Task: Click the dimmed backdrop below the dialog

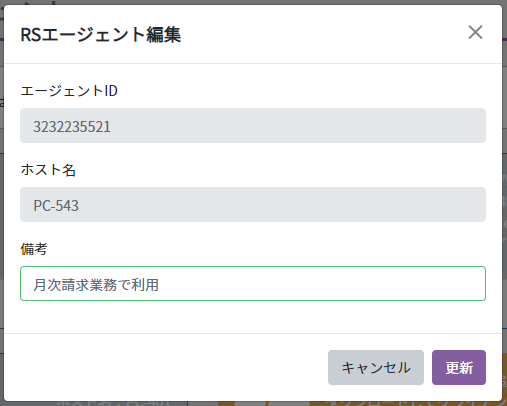Action: pos(253,404)
